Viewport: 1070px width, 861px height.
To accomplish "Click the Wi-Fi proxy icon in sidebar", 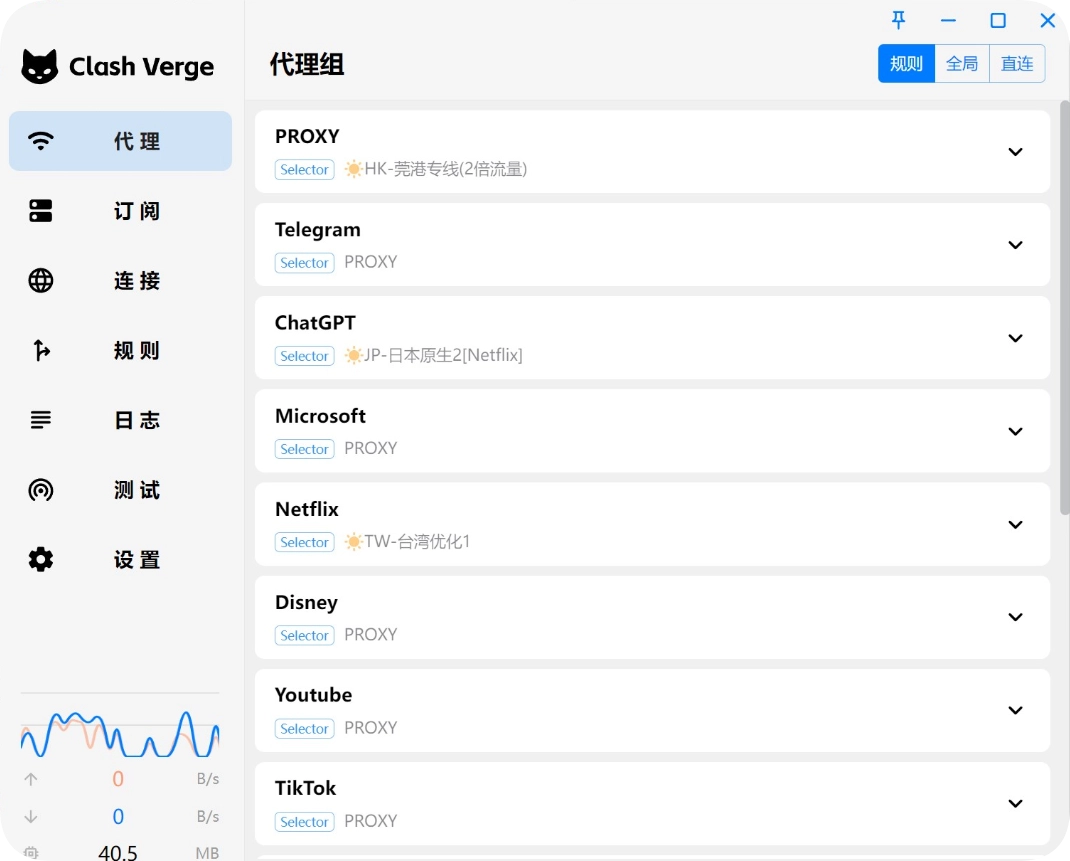I will pyautogui.click(x=41, y=141).
